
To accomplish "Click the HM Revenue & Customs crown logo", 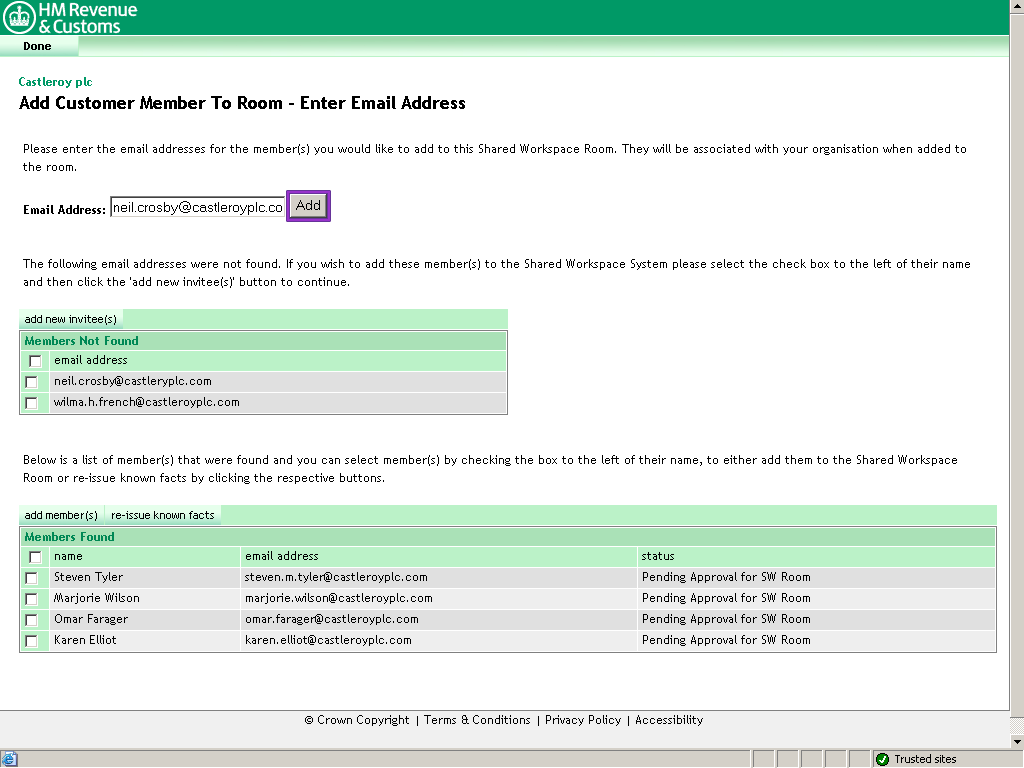I will (19, 17).
